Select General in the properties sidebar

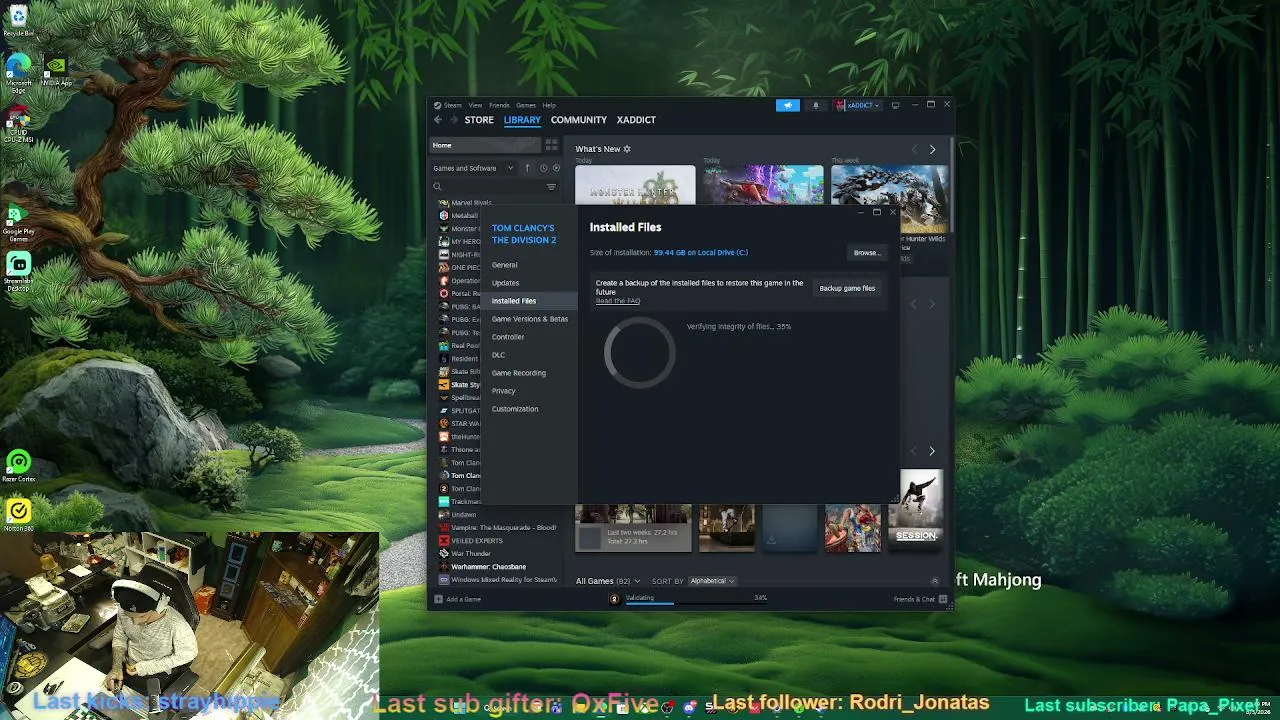[x=504, y=265]
